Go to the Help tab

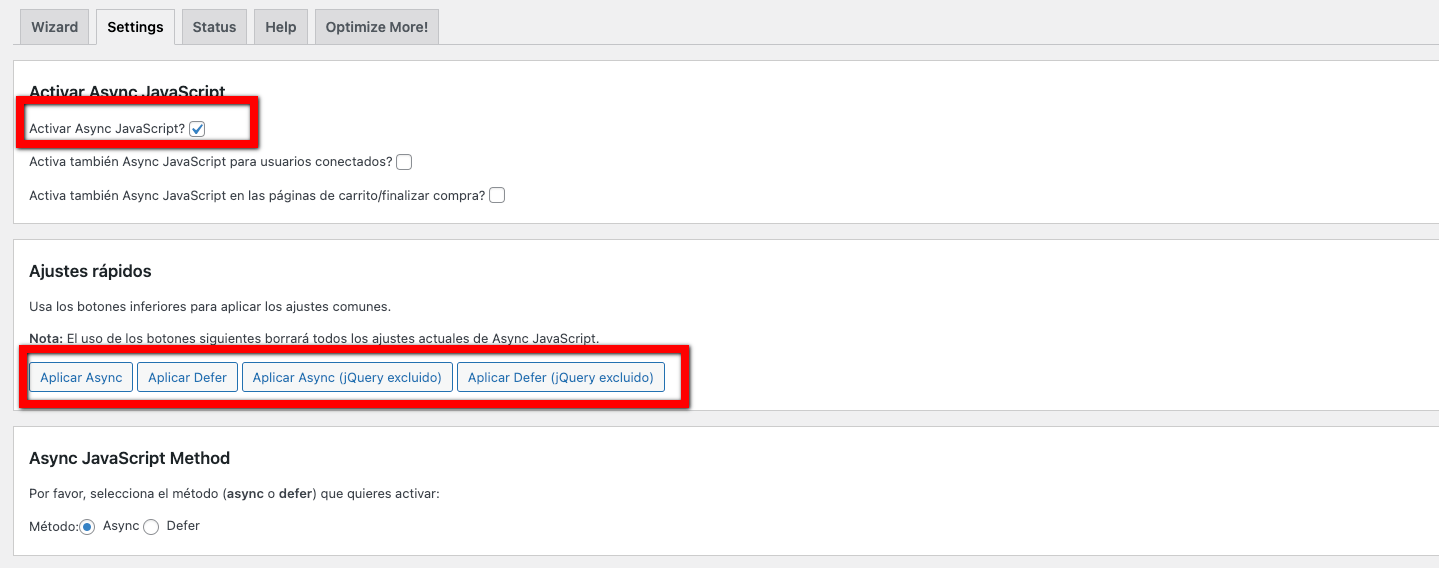pyautogui.click(x=281, y=27)
